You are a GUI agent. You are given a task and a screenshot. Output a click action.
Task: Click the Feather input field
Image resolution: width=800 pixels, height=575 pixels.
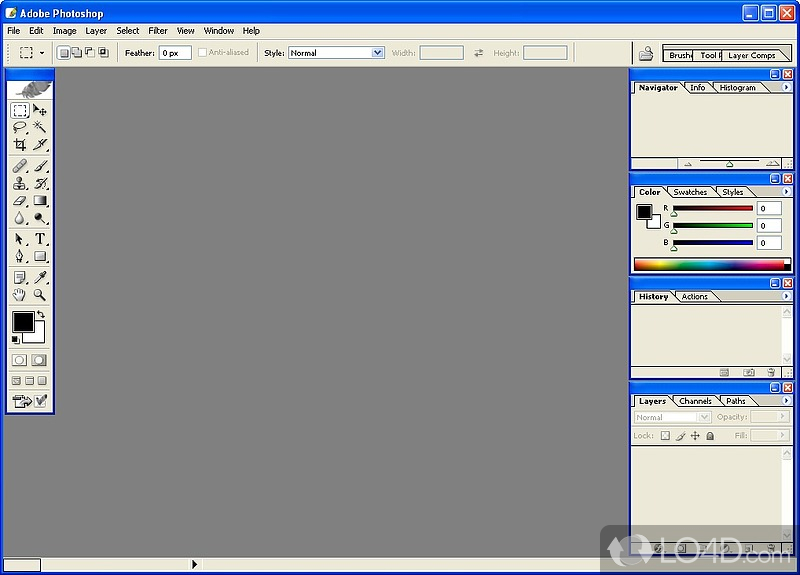click(175, 53)
